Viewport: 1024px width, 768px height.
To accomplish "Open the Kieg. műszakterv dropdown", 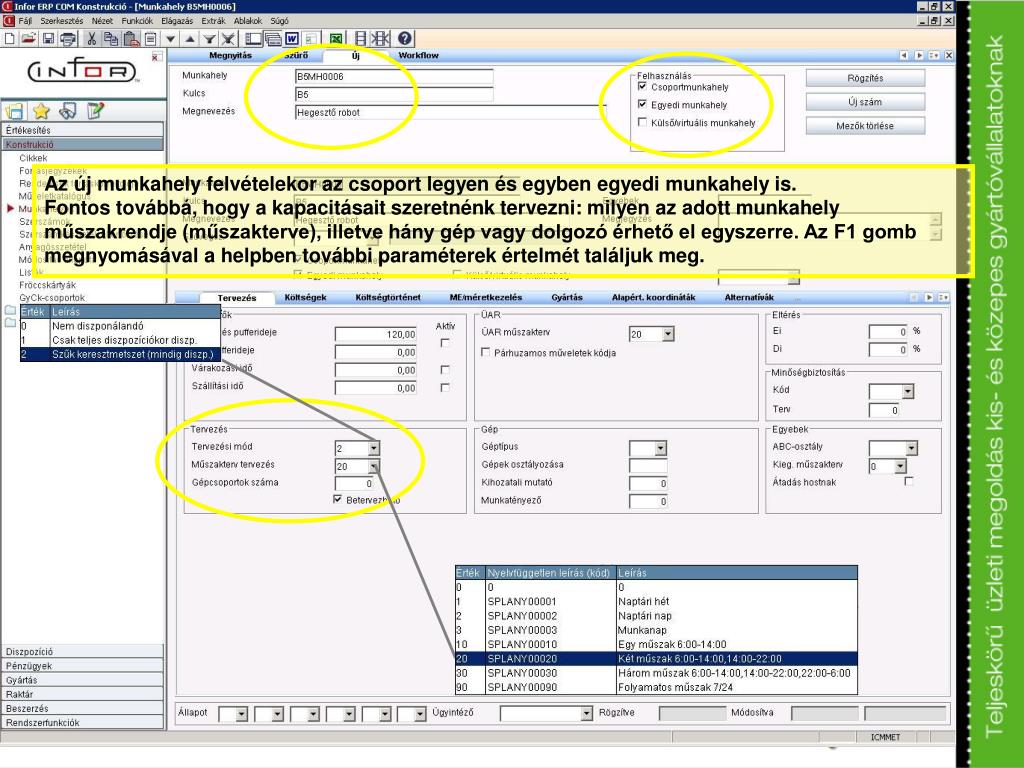I will (x=901, y=466).
